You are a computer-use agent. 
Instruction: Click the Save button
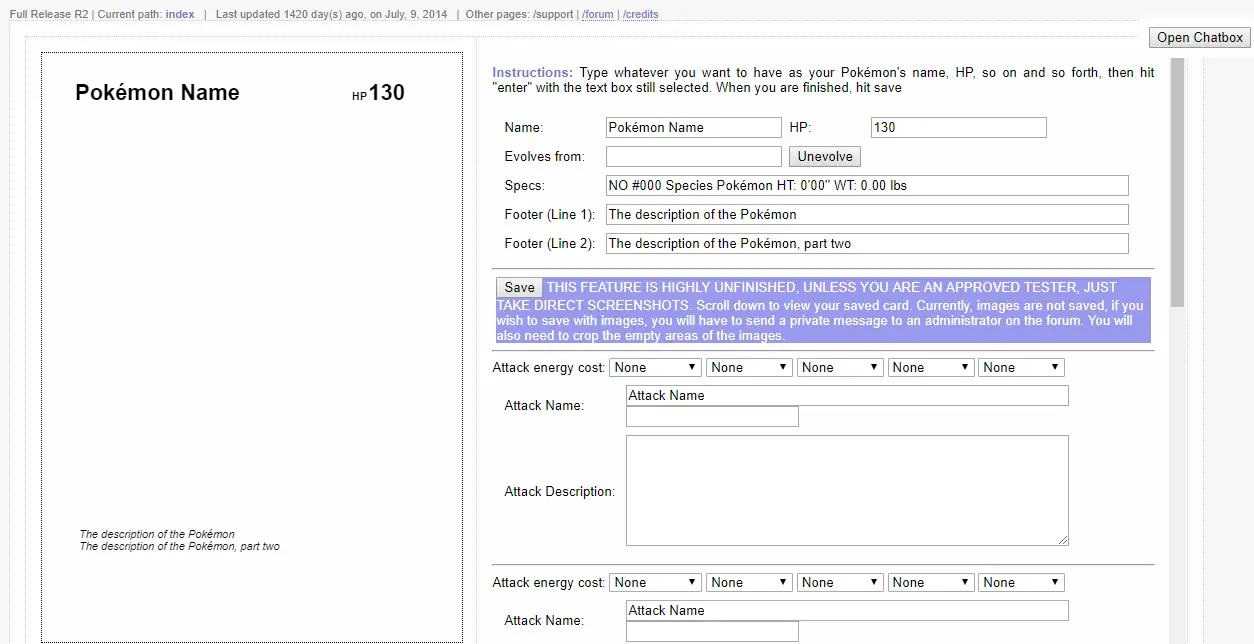pyautogui.click(x=519, y=287)
